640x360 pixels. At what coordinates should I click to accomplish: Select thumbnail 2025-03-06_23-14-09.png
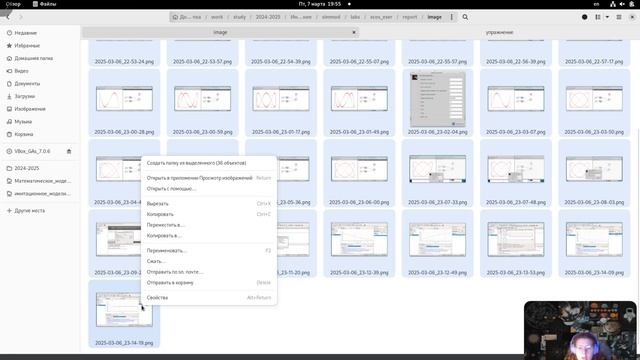594,243
